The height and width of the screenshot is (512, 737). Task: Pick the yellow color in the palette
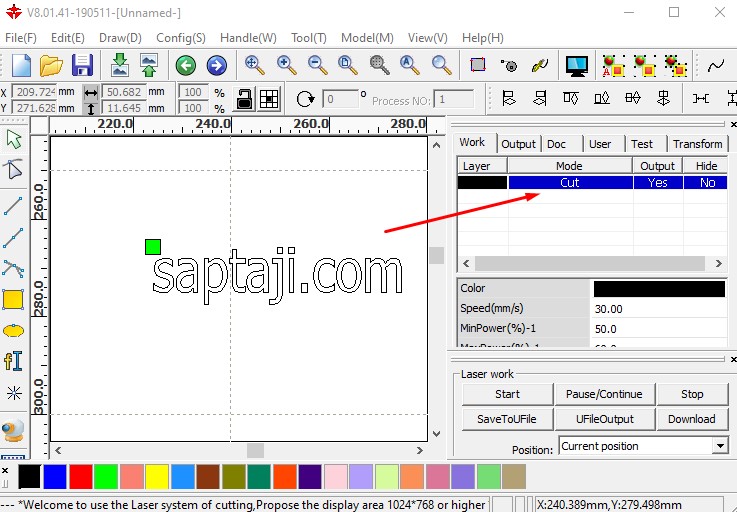157,477
